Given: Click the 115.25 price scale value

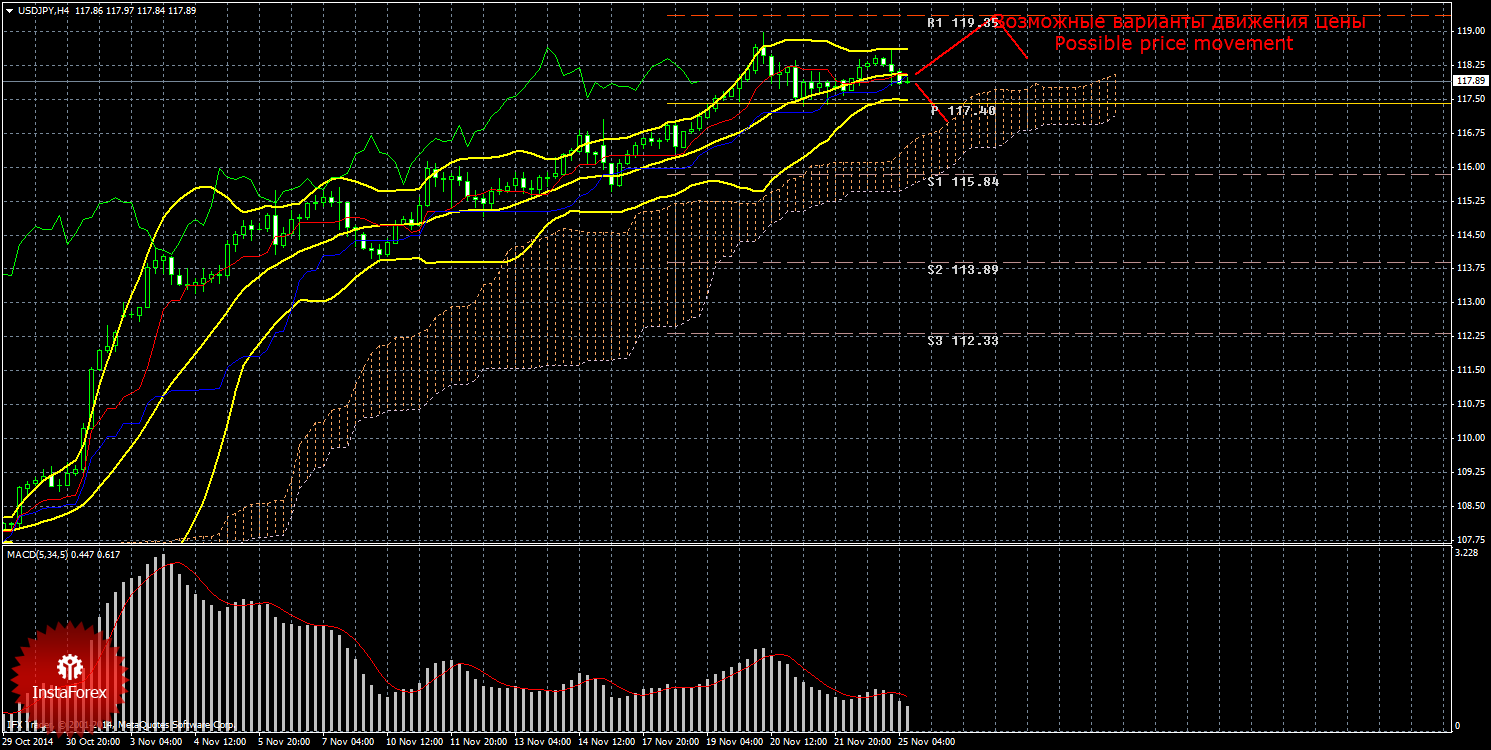Looking at the screenshot, I should pyautogui.click(x=1470, y=201).
